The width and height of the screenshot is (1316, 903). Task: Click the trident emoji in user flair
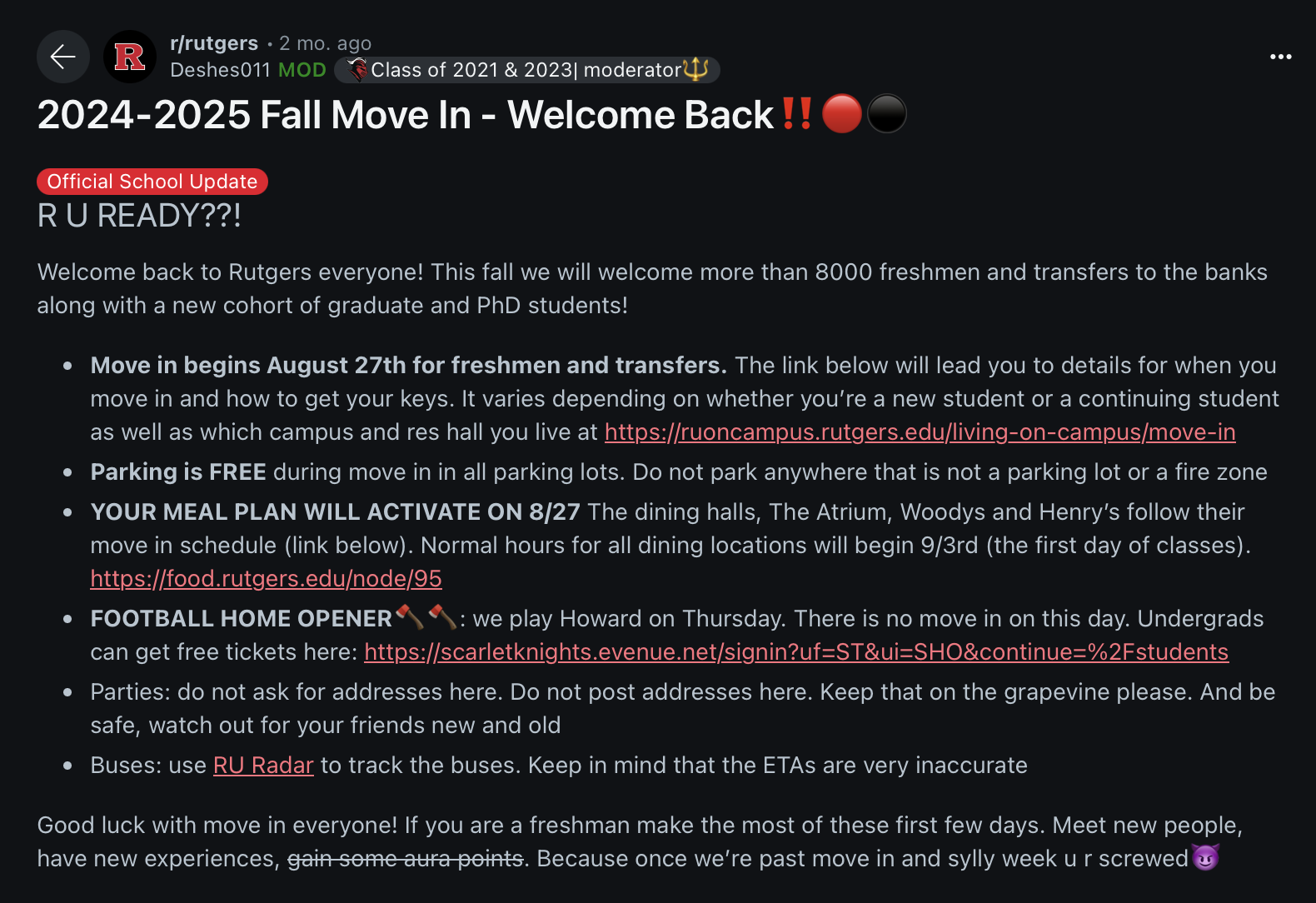pos(695,70)
